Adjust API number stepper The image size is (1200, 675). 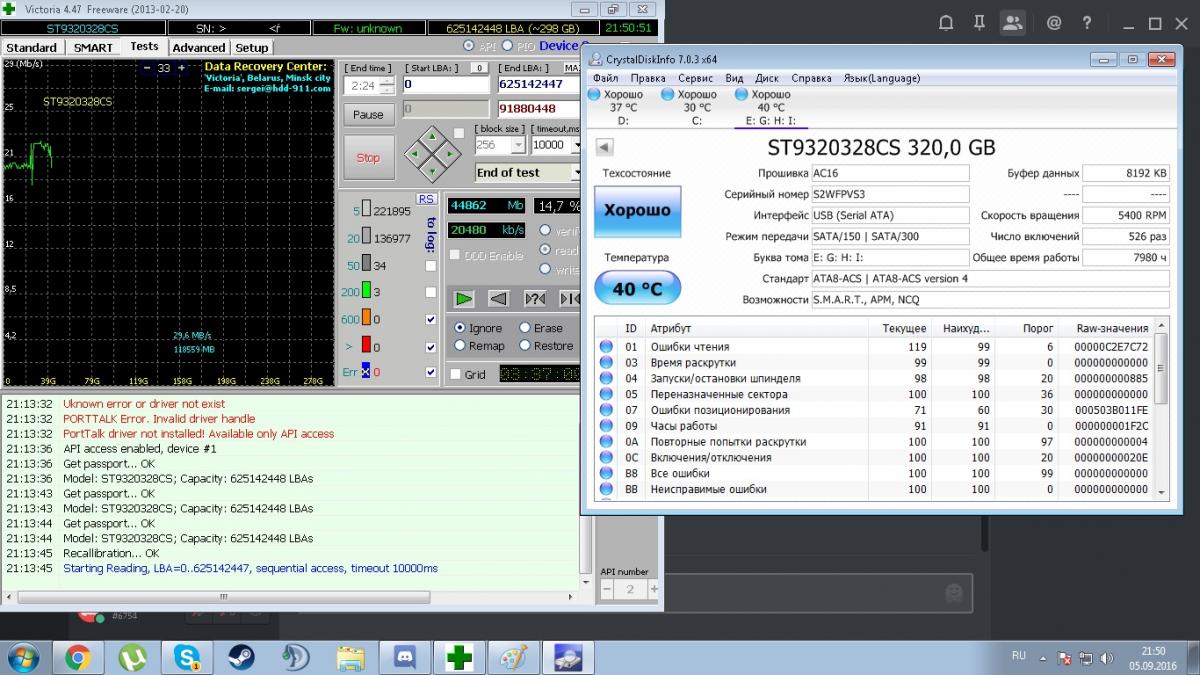(630, 590)
